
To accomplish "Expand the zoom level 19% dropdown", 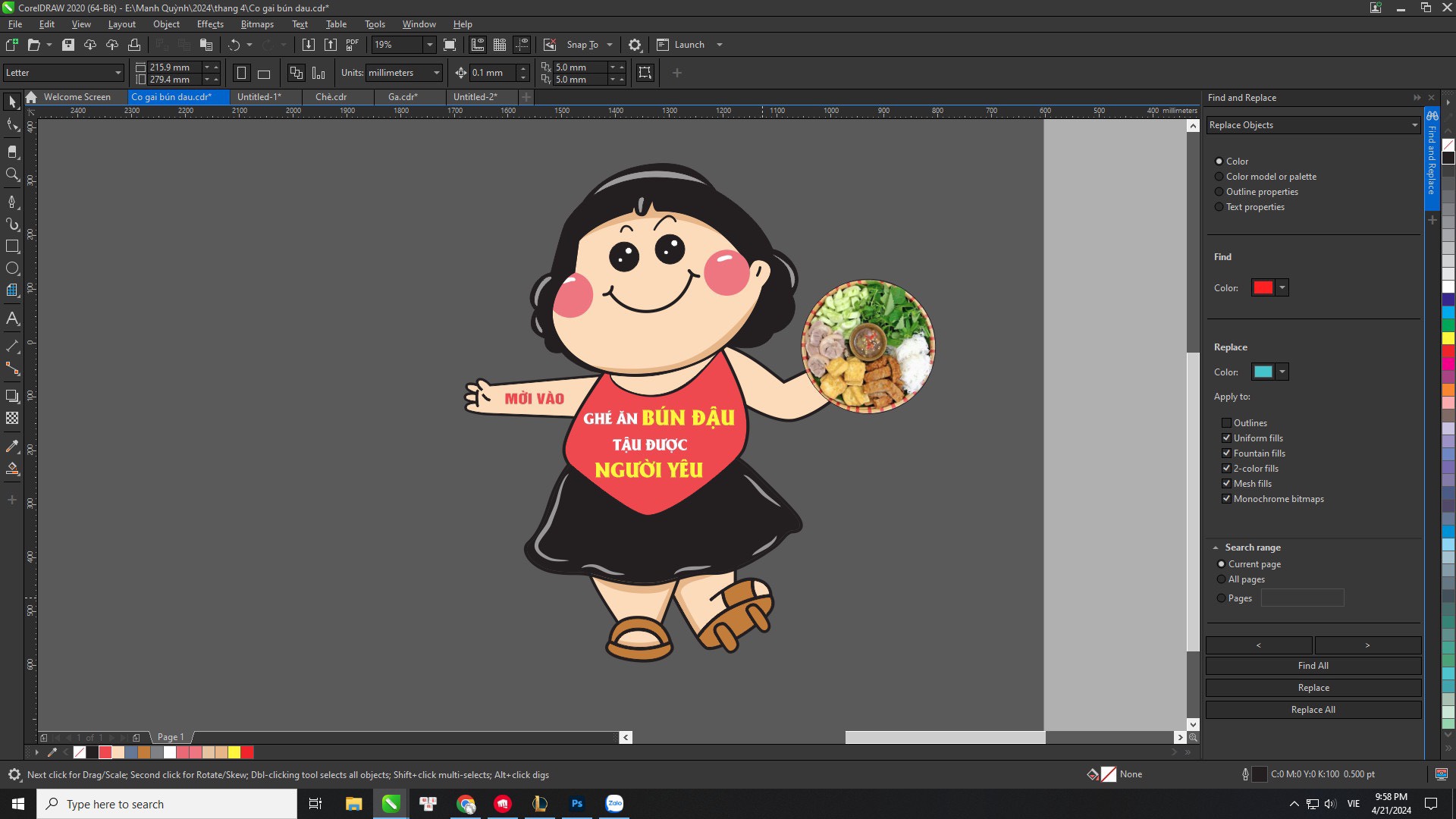I will (429, 45).
